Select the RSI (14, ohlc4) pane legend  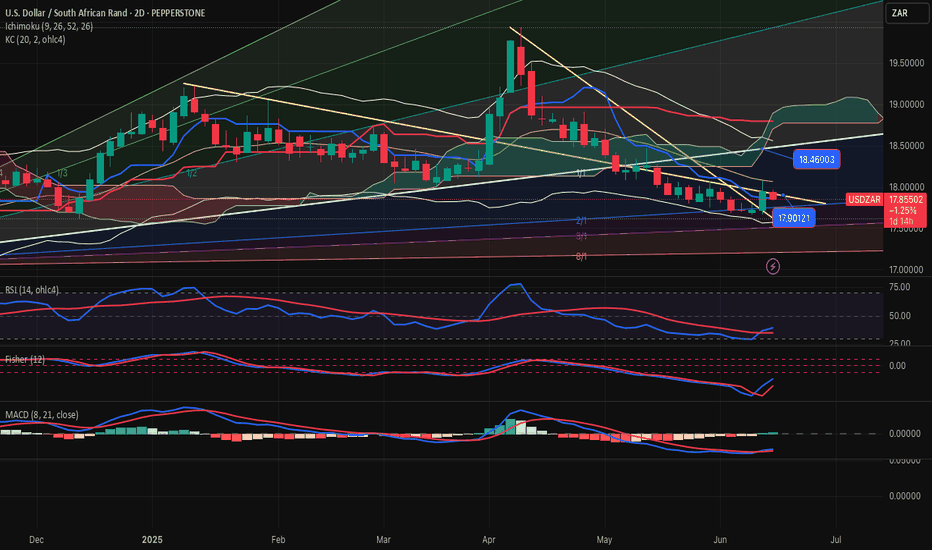click(x=32, y=290)
